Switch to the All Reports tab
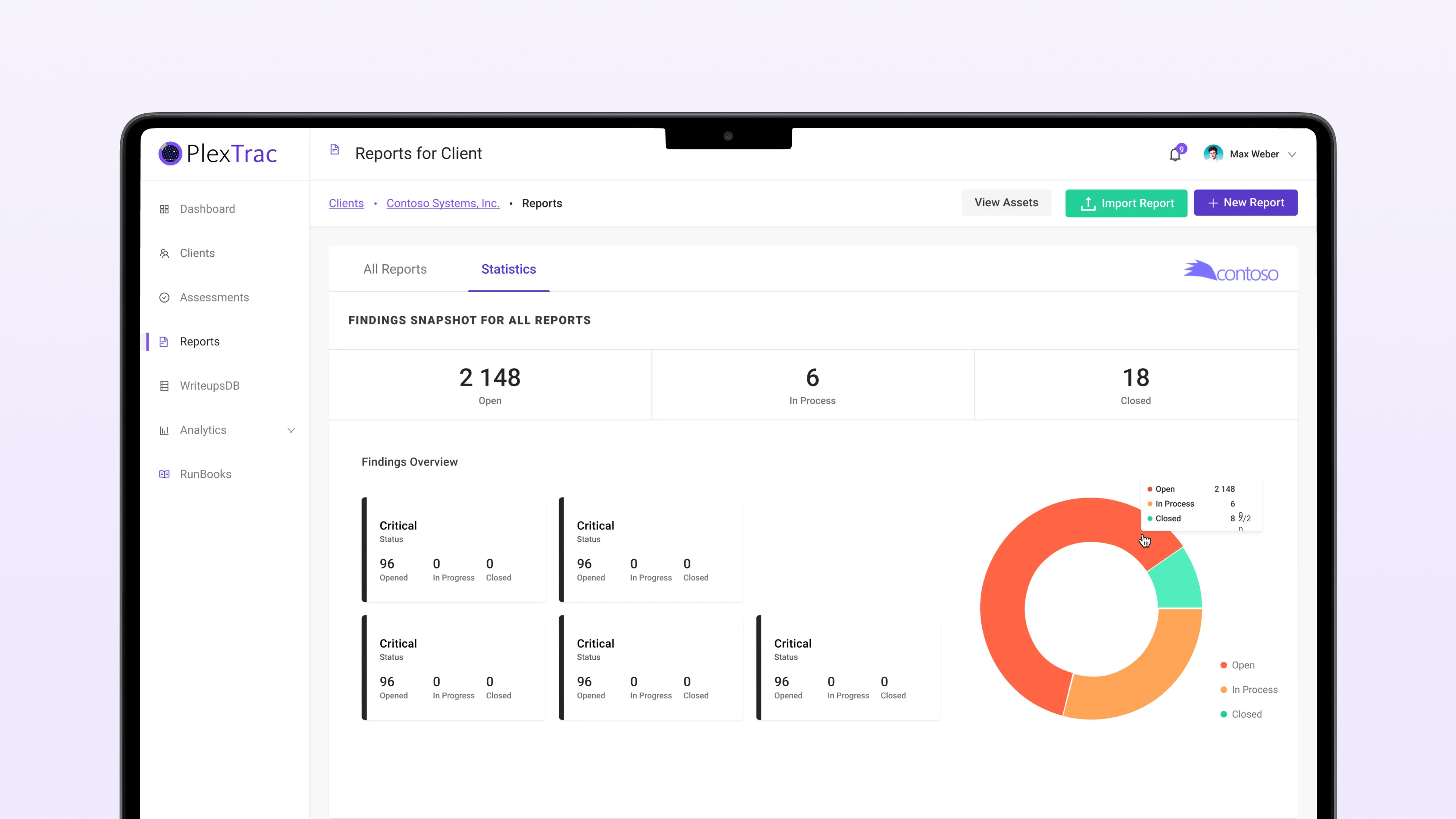This screenshot has width=1456, height=819. click(394, 269)
